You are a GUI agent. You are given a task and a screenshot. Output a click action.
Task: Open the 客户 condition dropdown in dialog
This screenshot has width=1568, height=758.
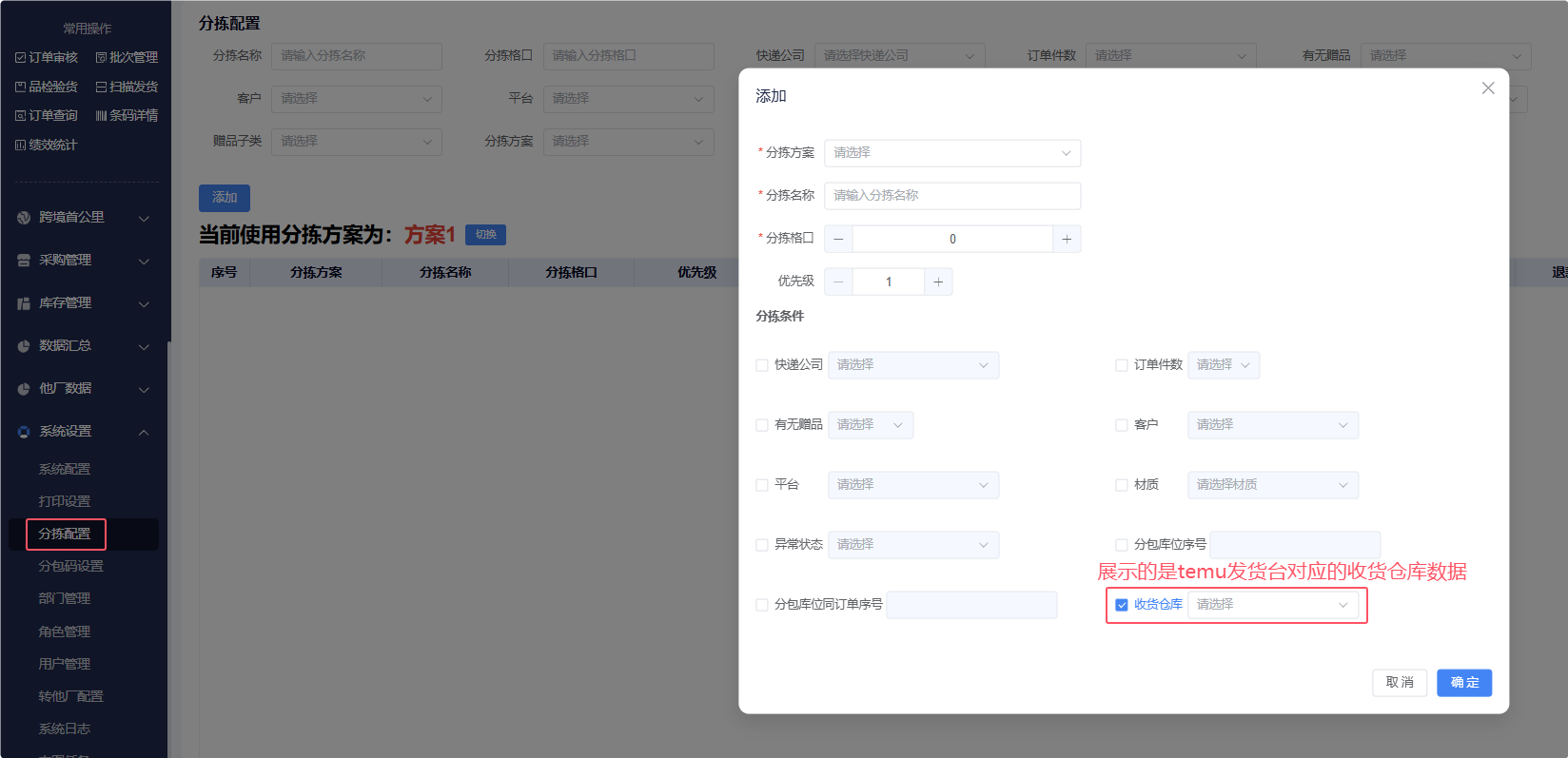pos(1273,425)
